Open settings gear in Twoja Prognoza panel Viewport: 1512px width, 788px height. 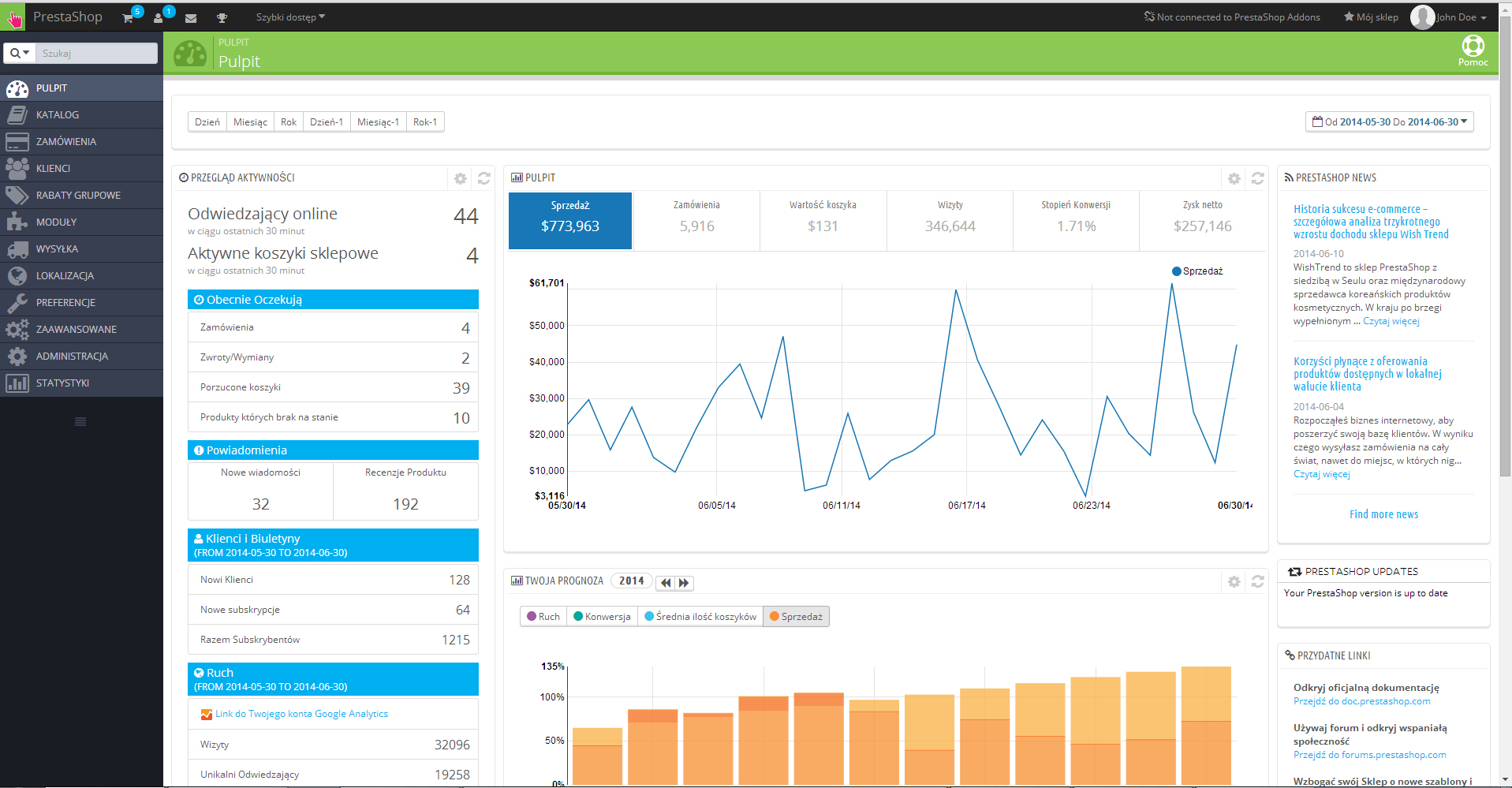point(1234,582)
